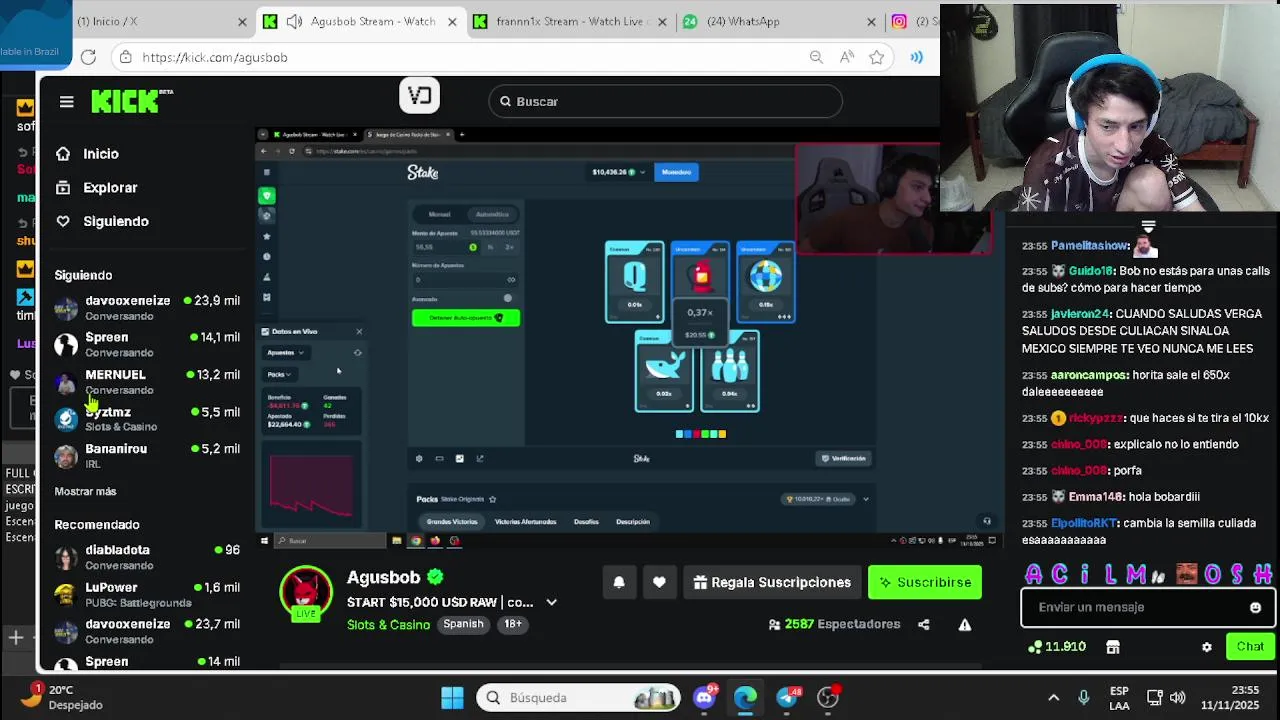The image size is (1280, 720).
Task: Open Microsoft Edge from taskbar
Action: 746,697
